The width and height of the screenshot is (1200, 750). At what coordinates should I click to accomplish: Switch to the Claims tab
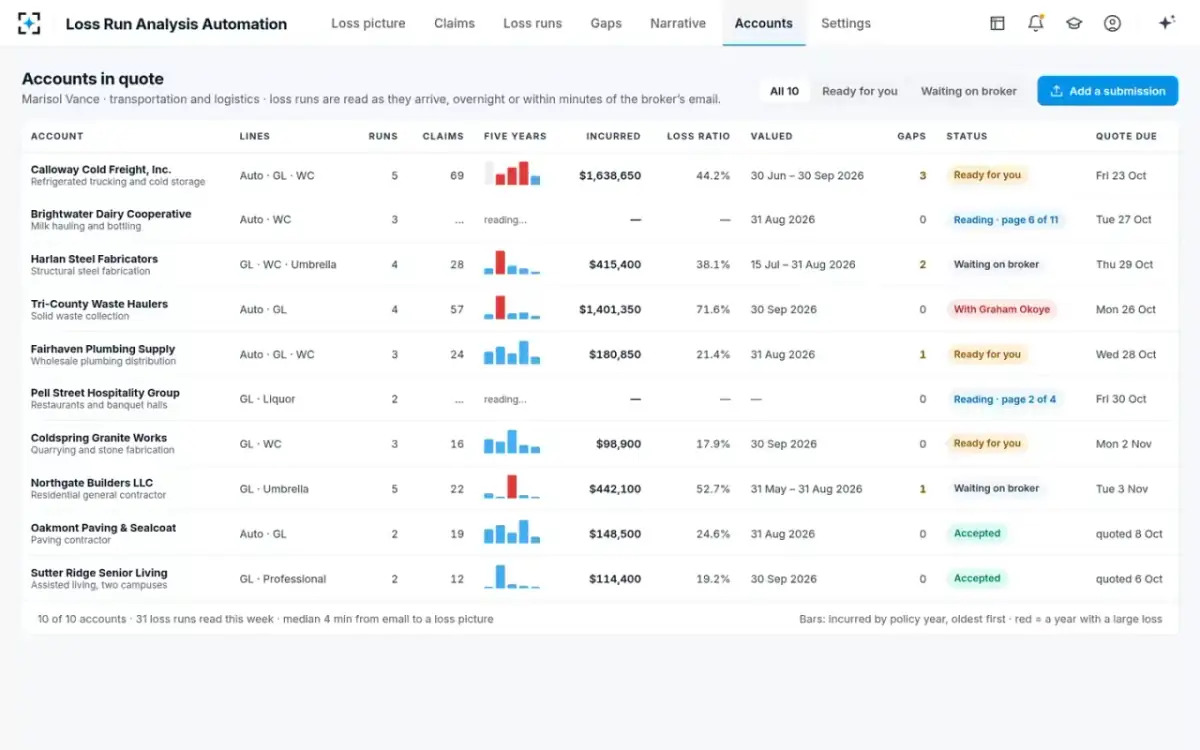[x=455, y=23]
